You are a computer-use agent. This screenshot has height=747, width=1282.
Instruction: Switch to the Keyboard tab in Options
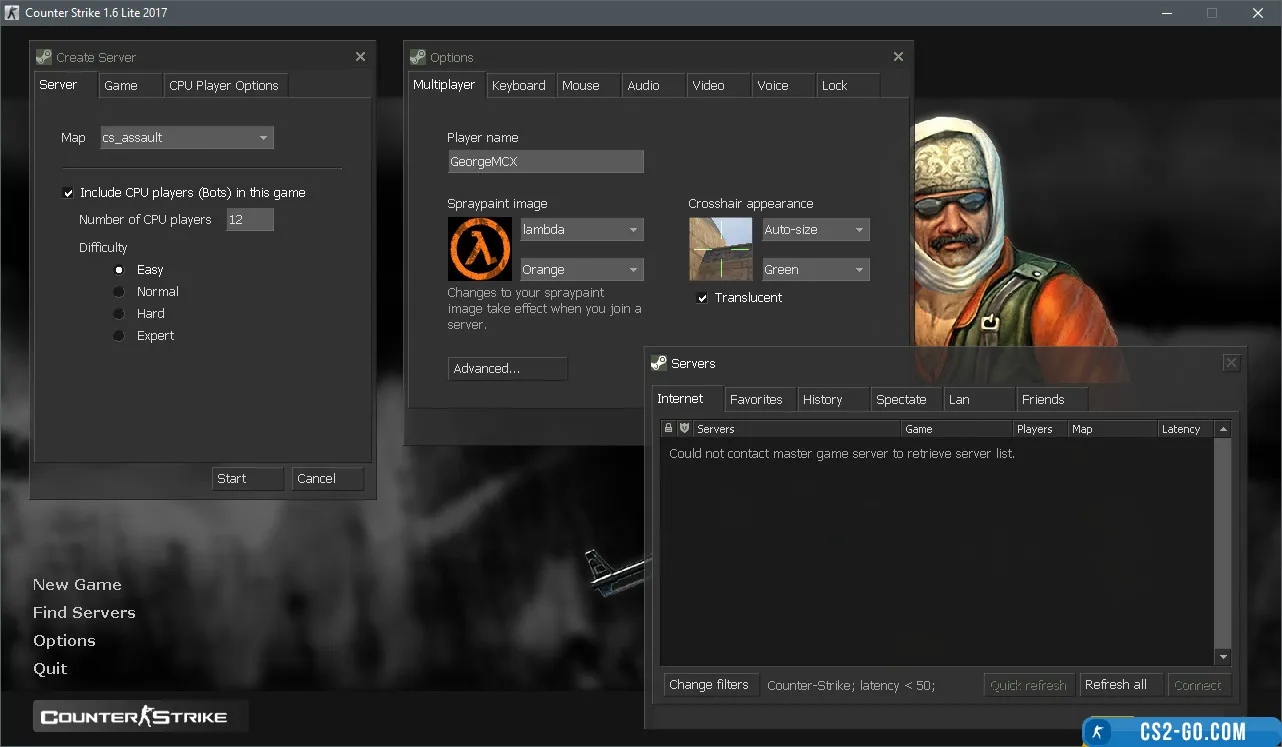[x=519, y=86]
